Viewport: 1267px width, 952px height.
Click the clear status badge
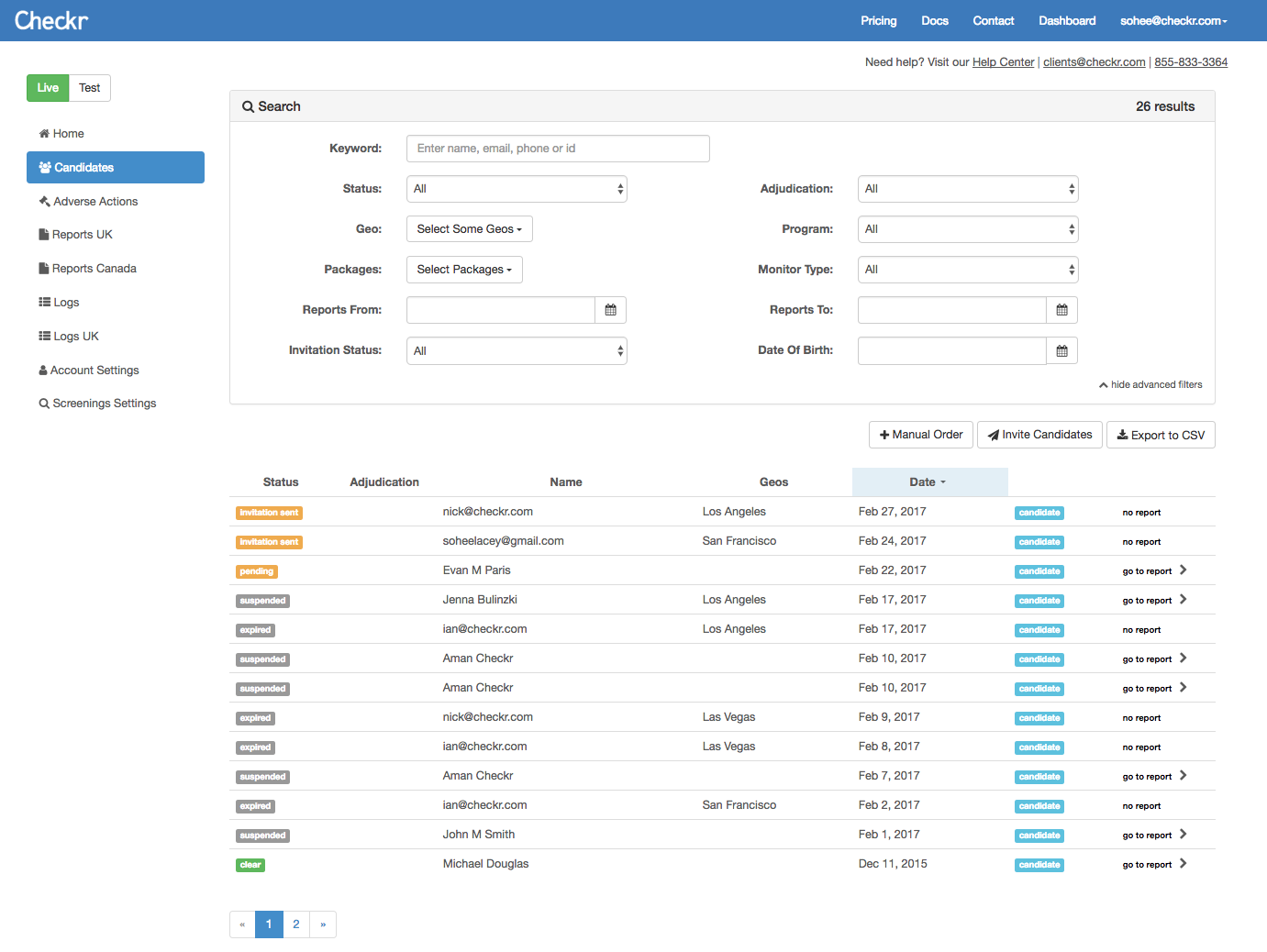point(250,865)
